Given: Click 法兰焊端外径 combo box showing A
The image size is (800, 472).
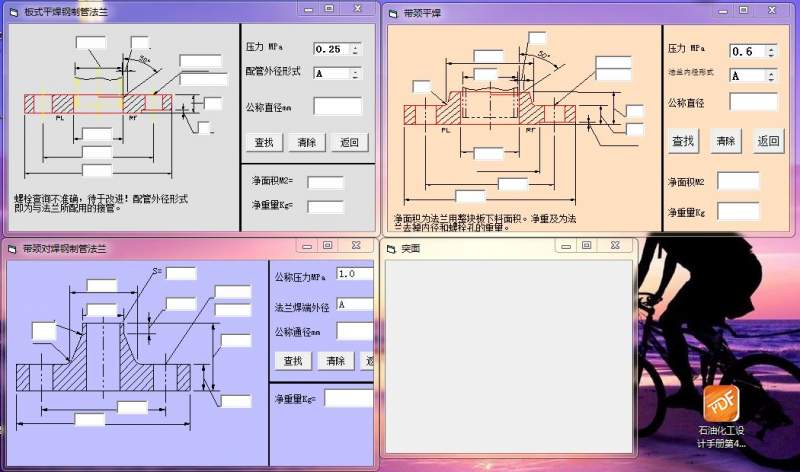Looking at the screenshot, I should [355, 305].
